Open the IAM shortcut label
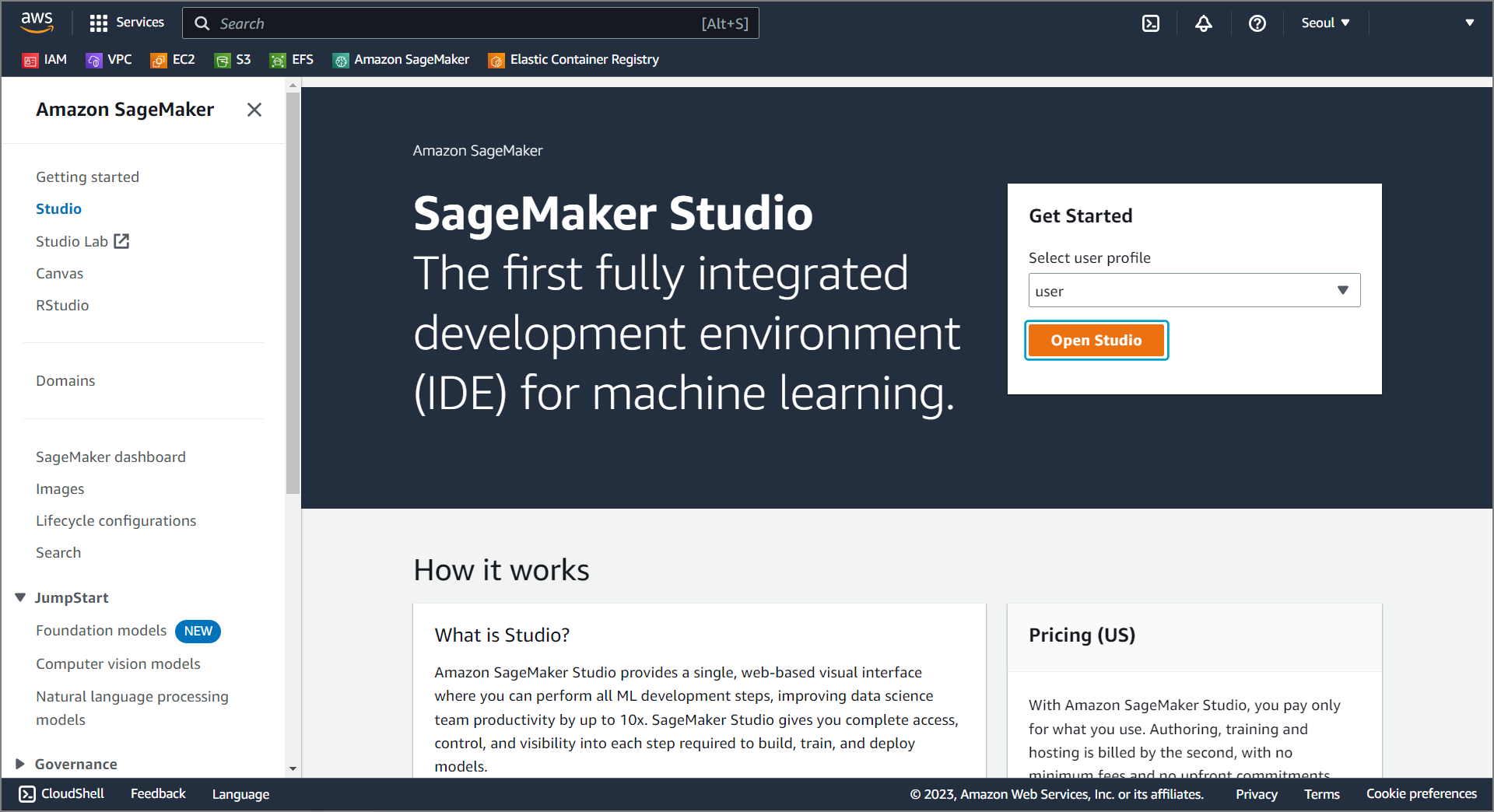Viewport: 1494px width, 812px height. 55,60
